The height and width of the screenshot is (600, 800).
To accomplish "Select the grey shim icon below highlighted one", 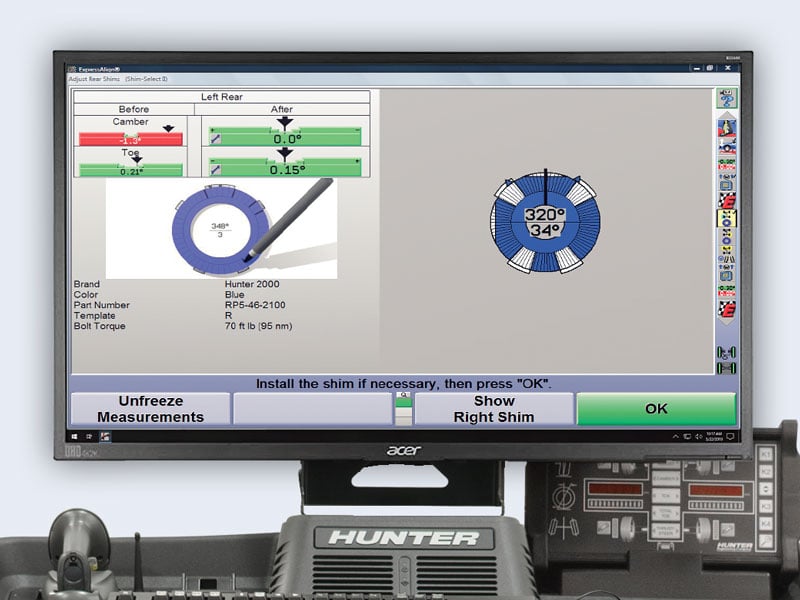I will coord(727,236).
